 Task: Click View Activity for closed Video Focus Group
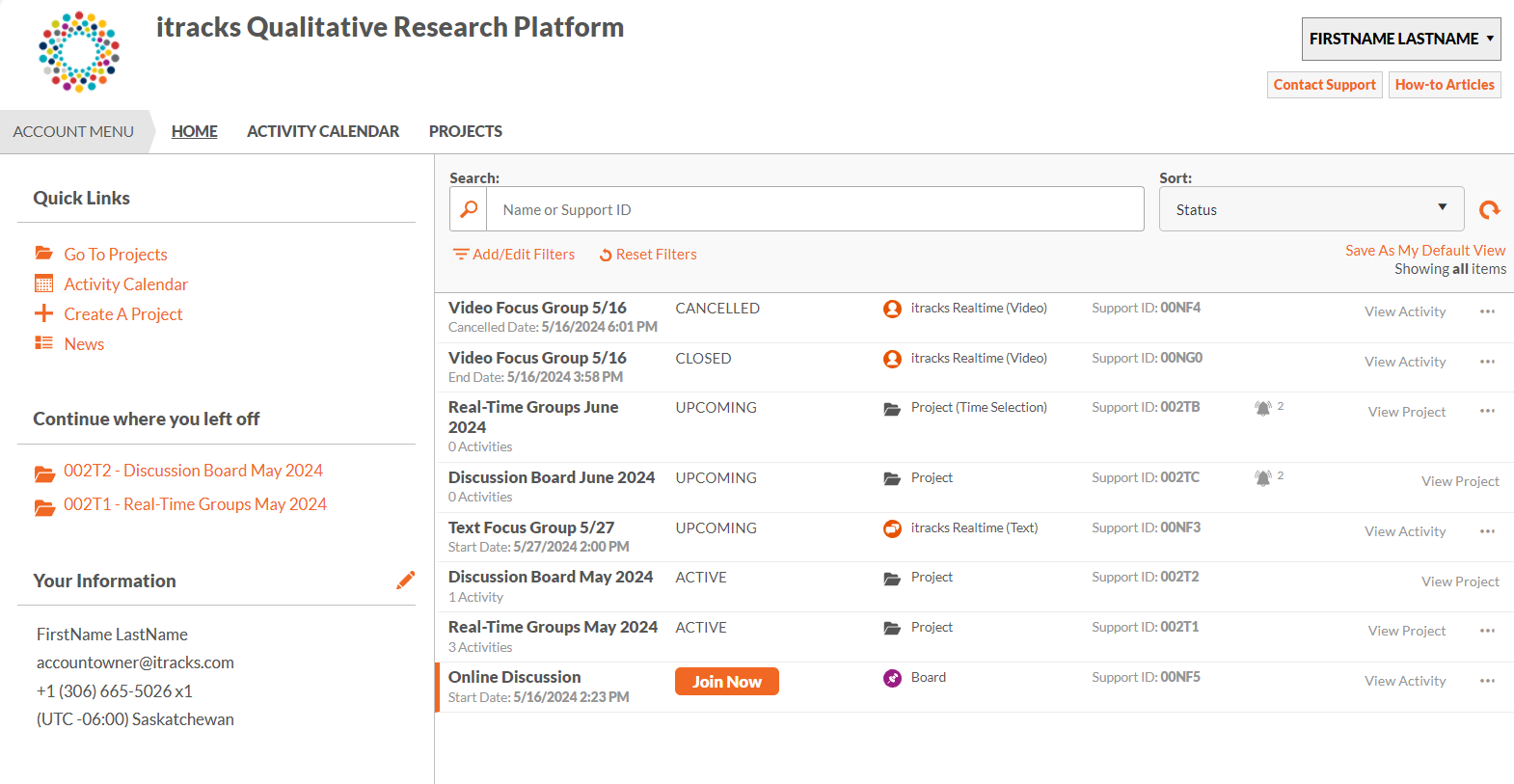pyautogui.click(x=1405, y=362)
